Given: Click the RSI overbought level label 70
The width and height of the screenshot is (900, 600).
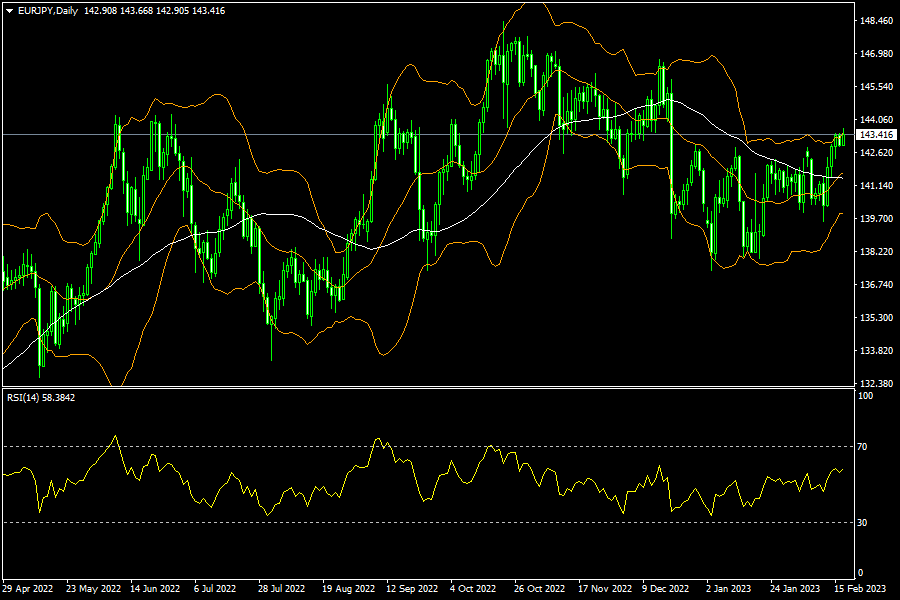Looking at the screenshot, I should point(862,447).
